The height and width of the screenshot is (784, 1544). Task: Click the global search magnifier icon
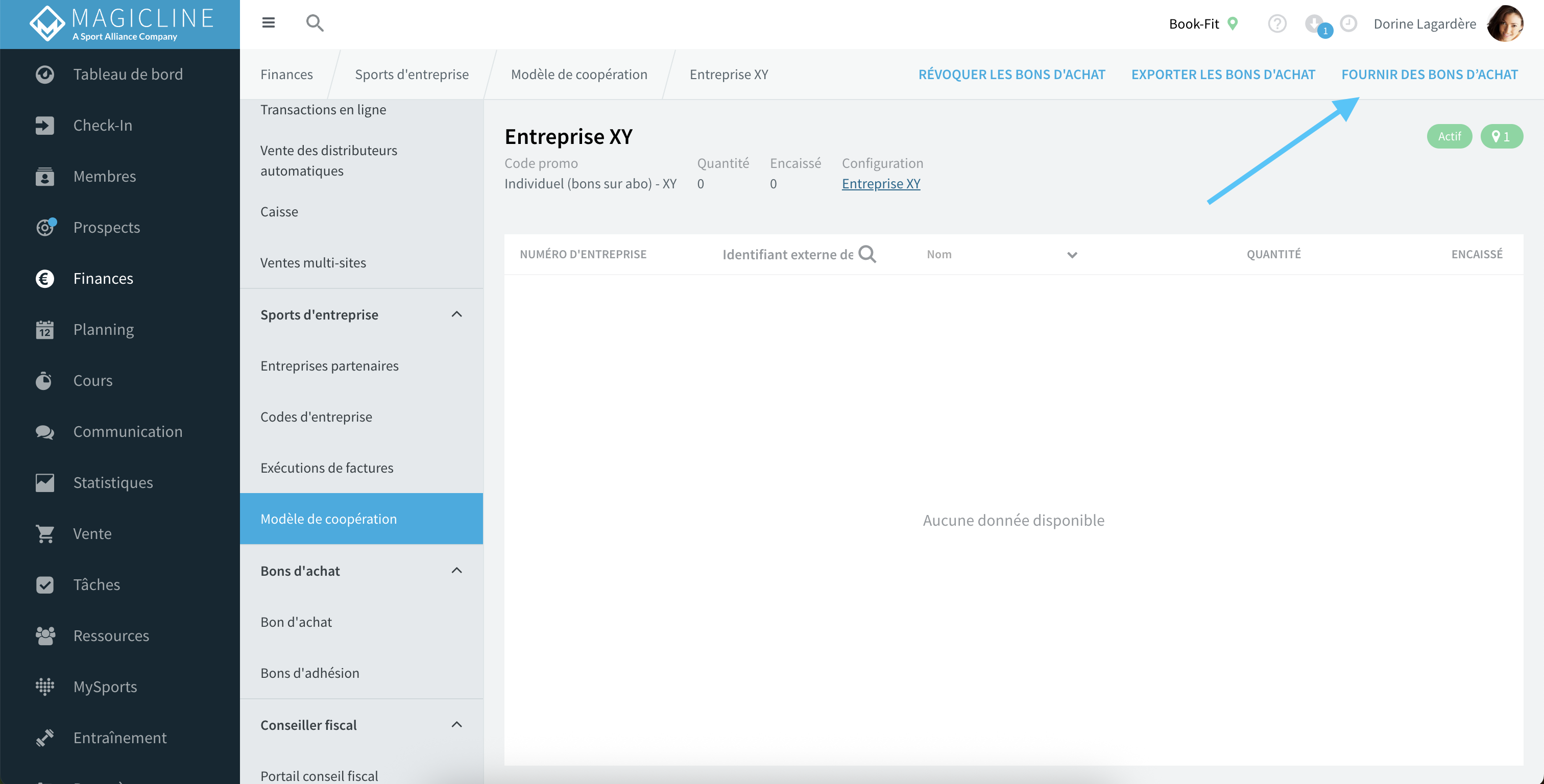[x=315, y=23]
